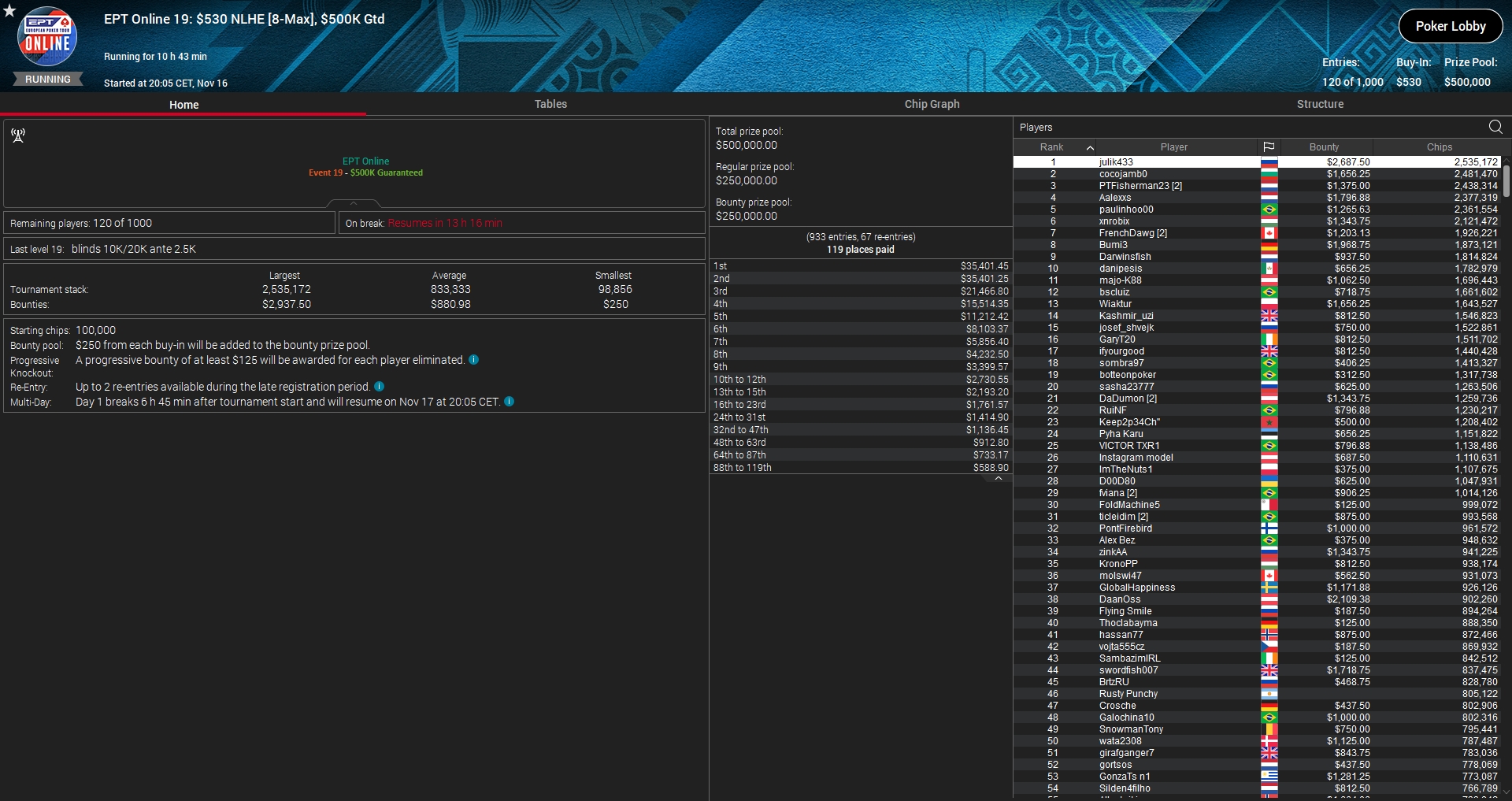Click the Remaining players 120 of 1000 text

(81, 223)
